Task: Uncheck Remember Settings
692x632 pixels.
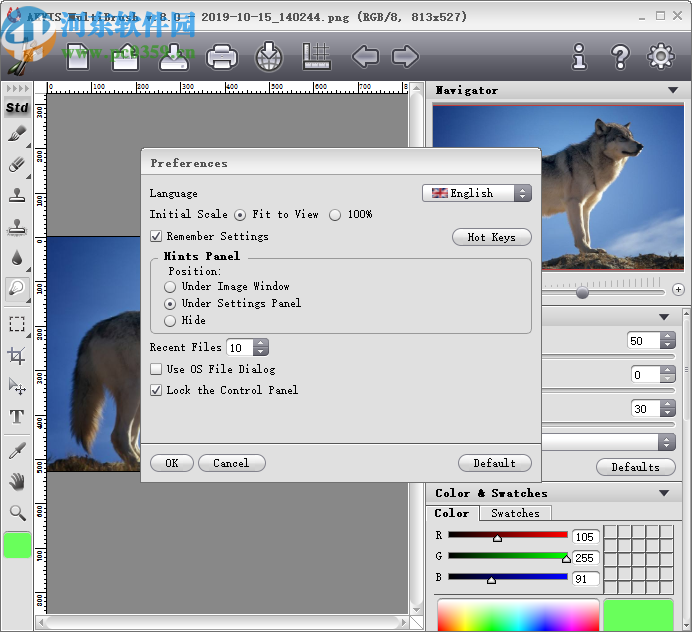Action: pos(156,236)
